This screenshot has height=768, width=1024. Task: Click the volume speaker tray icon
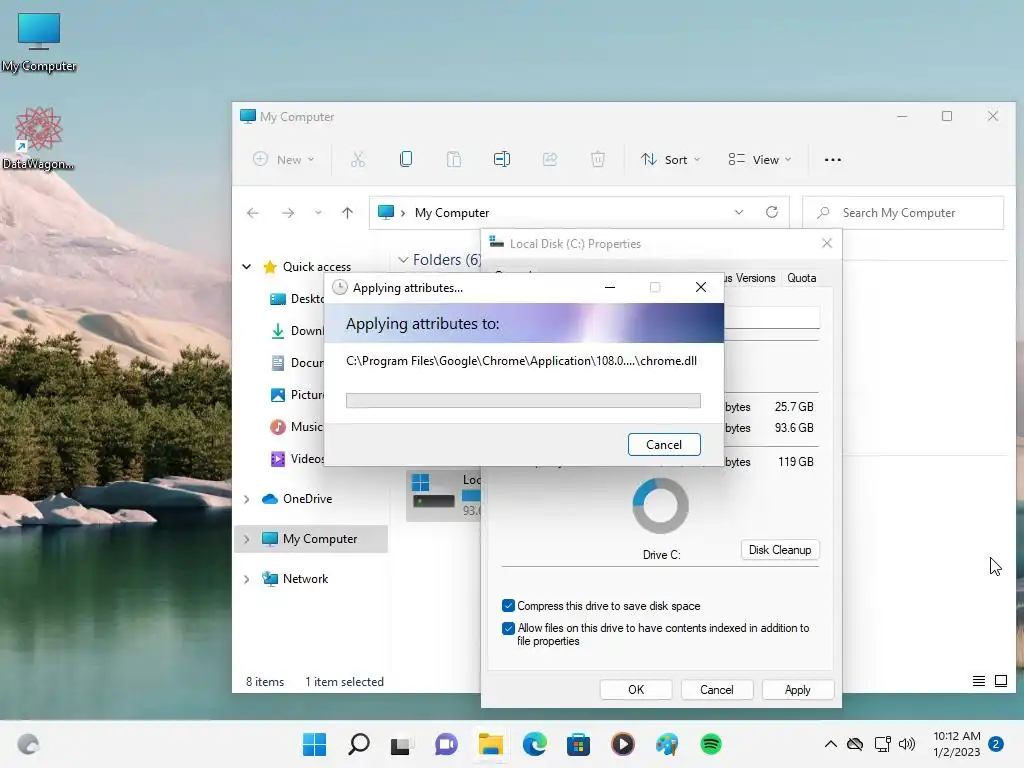(907, 744)
